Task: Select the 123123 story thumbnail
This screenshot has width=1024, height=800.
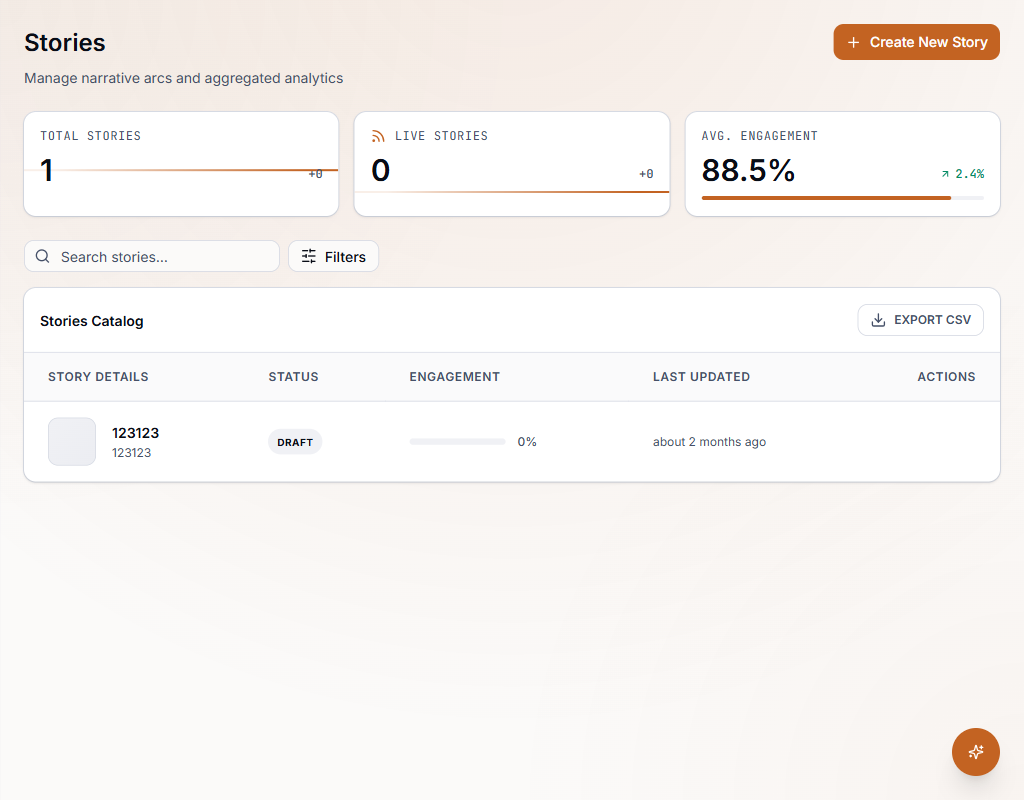Action: 72,441
